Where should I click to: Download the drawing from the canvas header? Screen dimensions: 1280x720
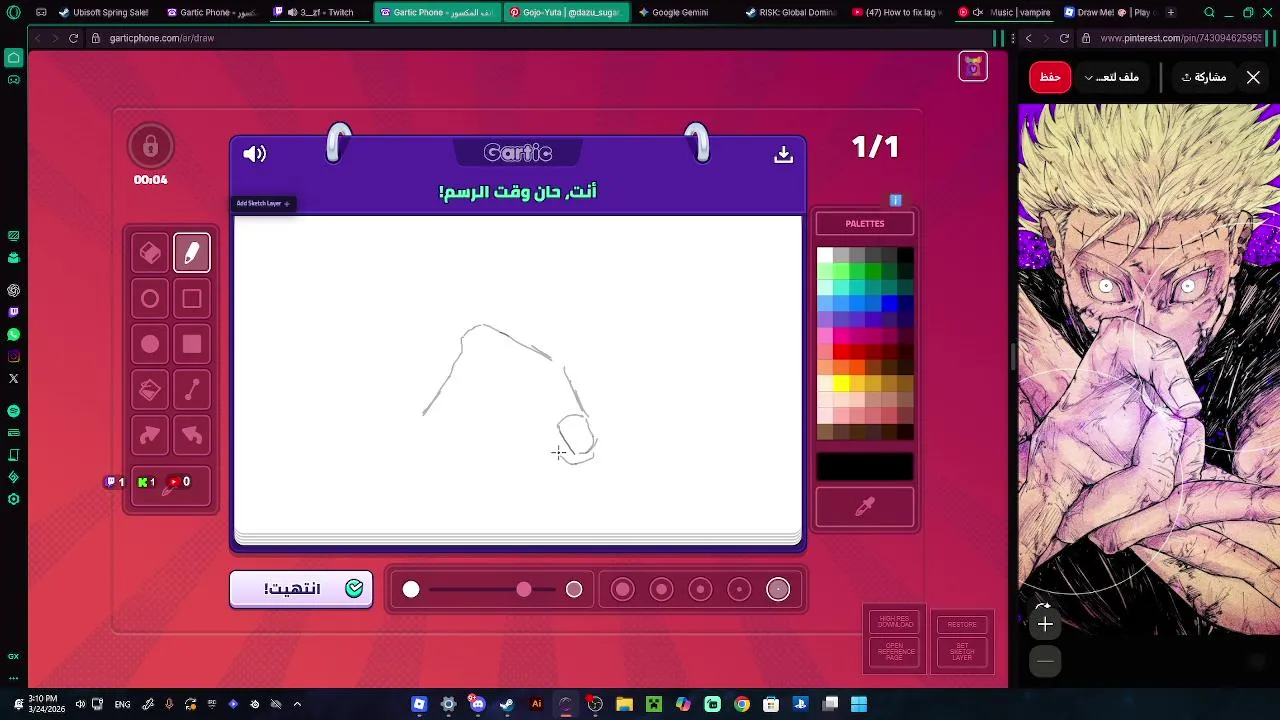(x=783, y=154)
